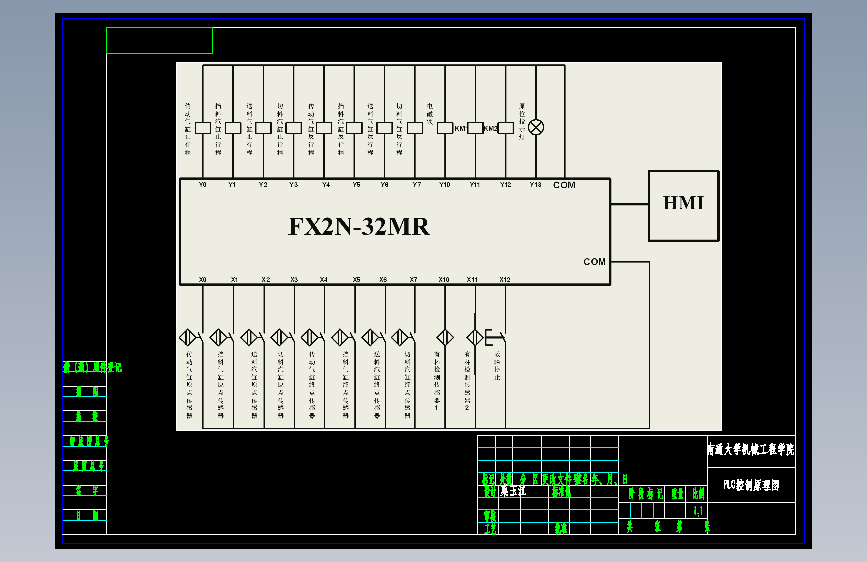Image resolution: width=867 pixels, height=562 pixels.
Task: Click input terminal label X12
Action: [505, 280]
